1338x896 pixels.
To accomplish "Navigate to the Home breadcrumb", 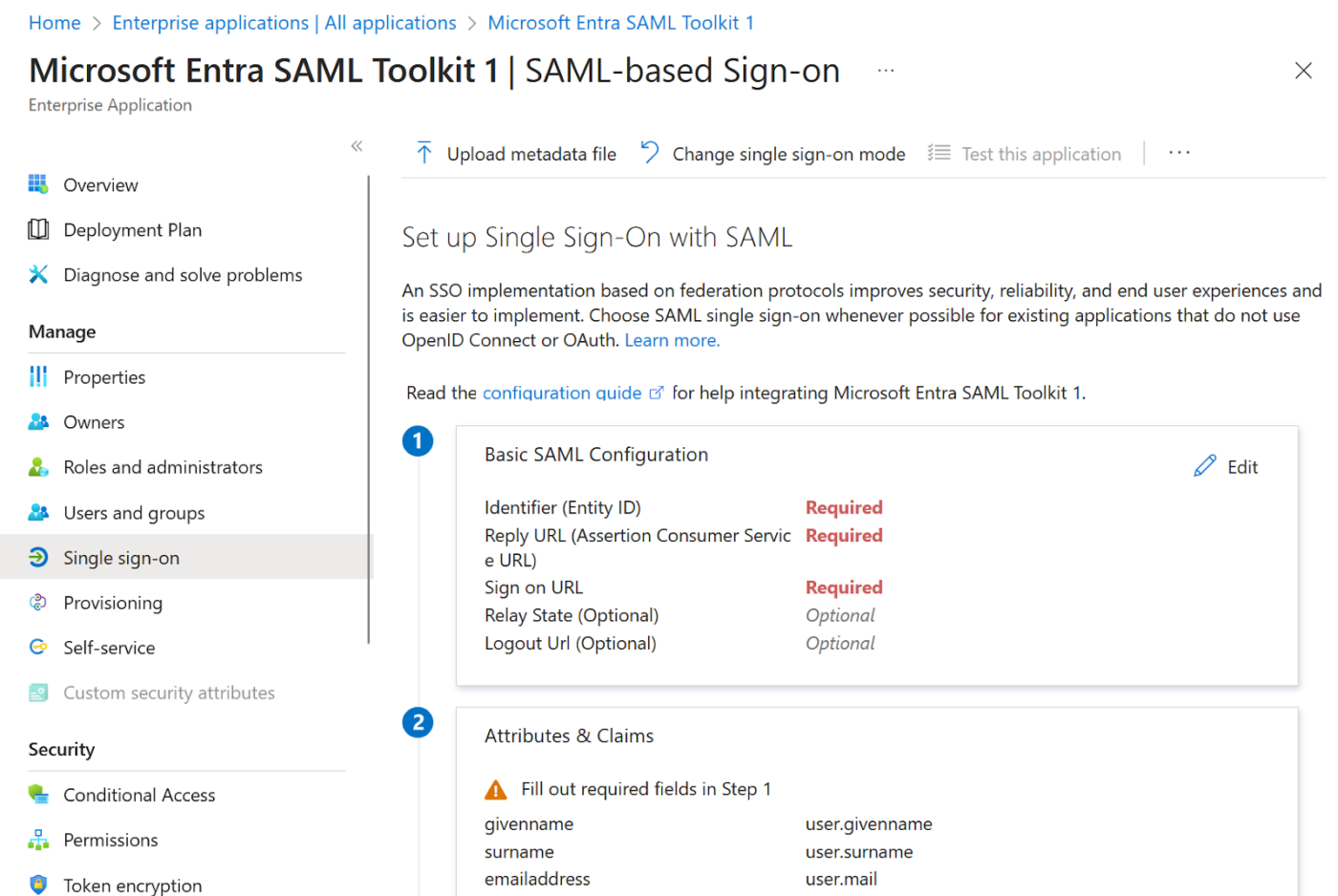I will pyautogui.click(x=54, y=23).
